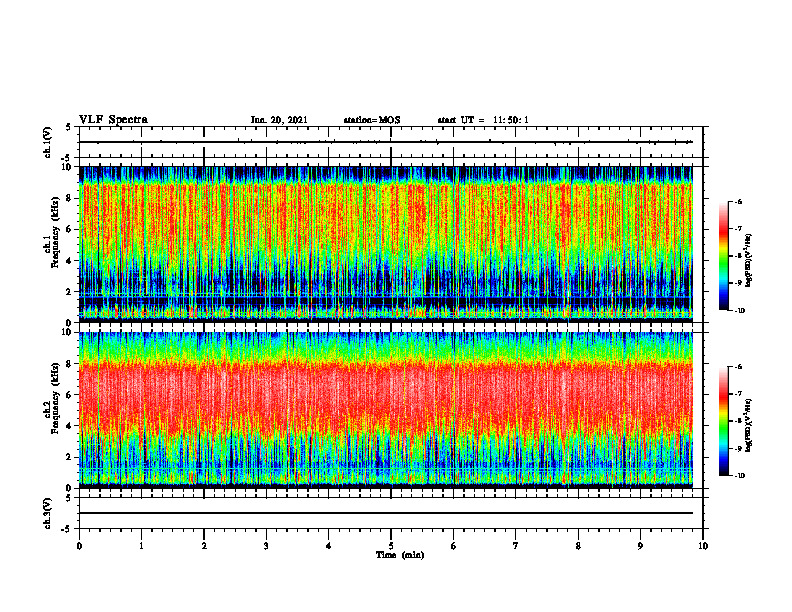The width and height of the screenshot is (792, 612).
Task: Click the 'ch.3(V)' waveform axis label
Action: [48, 513]
